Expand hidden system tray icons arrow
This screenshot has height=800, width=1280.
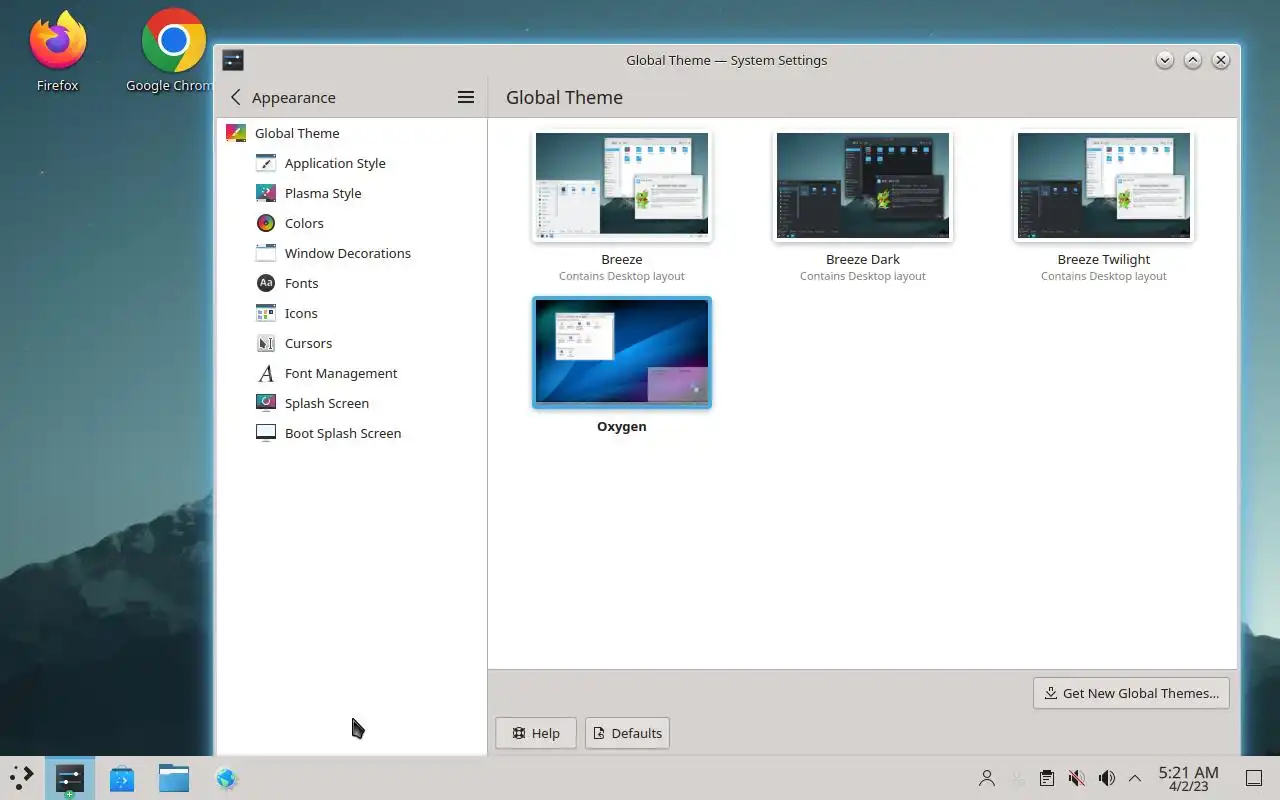(x=1135, y=778)
